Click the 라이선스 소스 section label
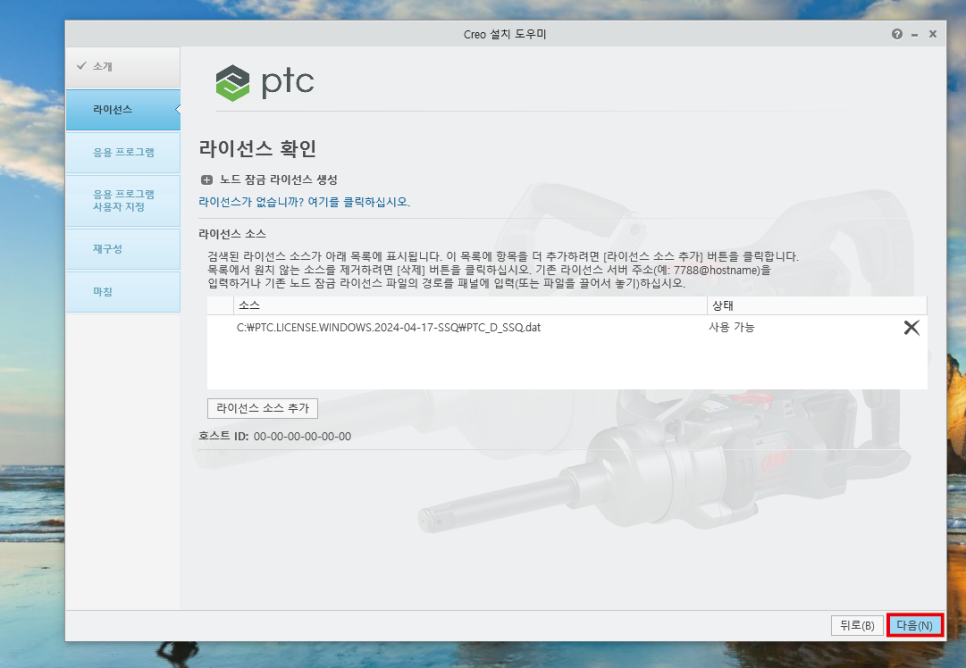 (232, 234)
